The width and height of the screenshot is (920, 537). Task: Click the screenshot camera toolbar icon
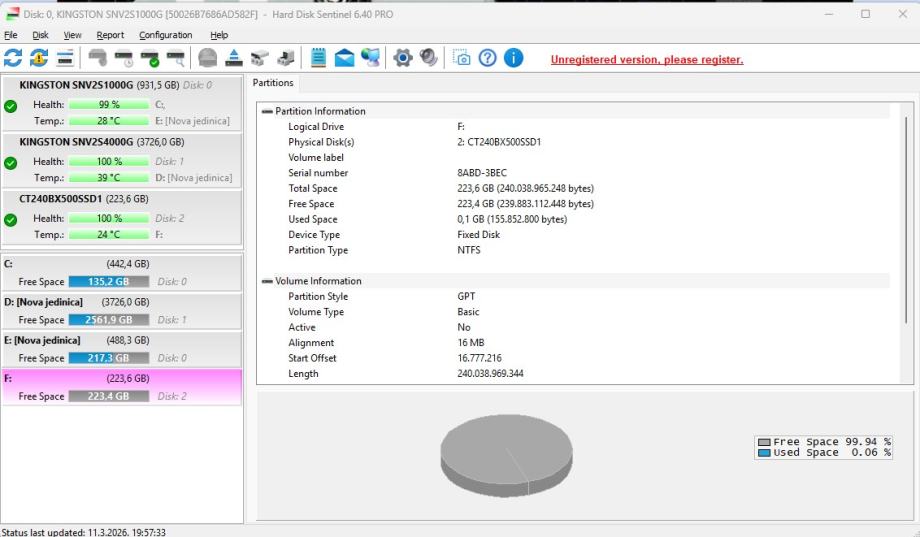(461, 58)
